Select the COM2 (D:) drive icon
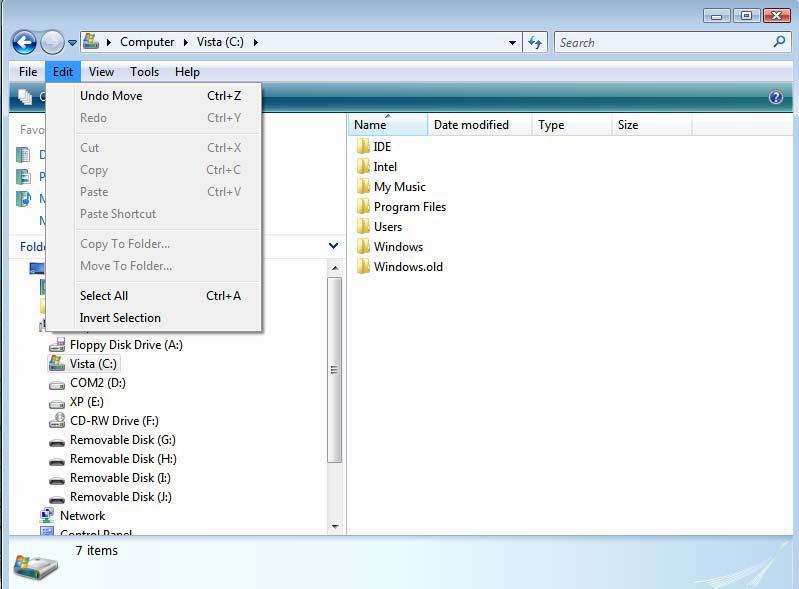Screen dimensions: 799x589 pyautogui.click(x=57, y=385)
